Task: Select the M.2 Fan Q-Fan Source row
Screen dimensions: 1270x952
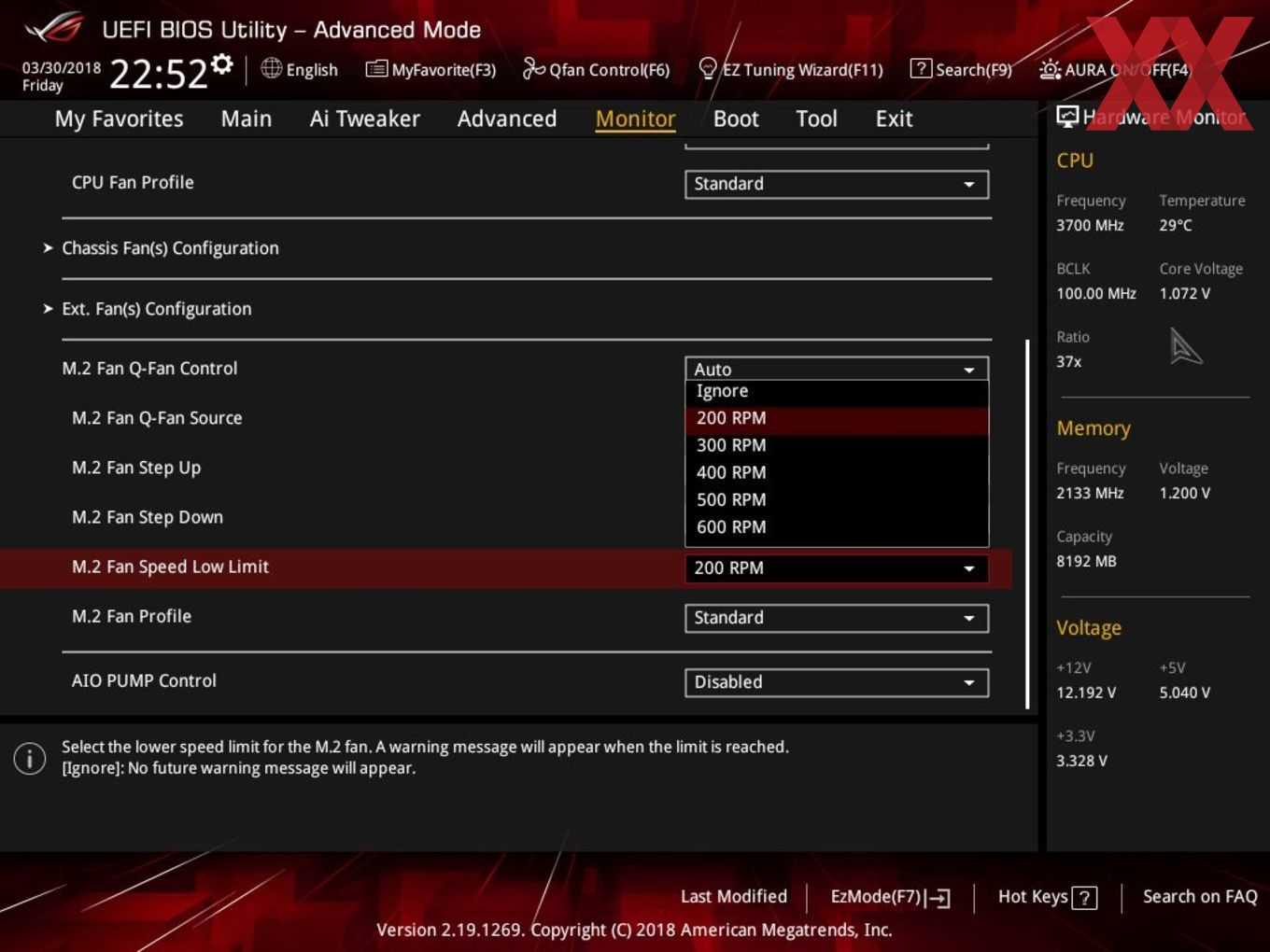Action: 157,418
